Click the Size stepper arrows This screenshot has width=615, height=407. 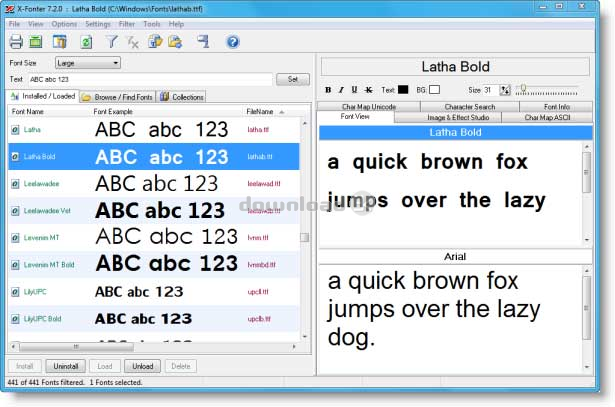tap(505, 90)
